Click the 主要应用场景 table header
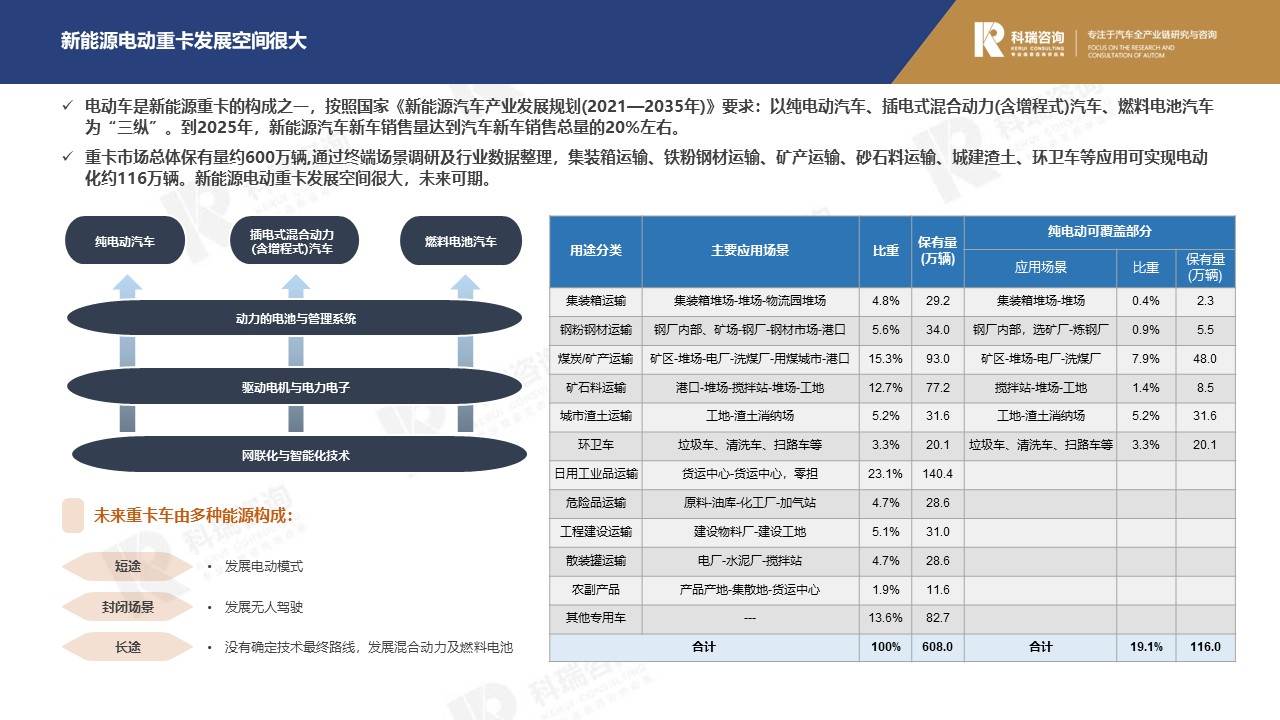 click(750, 251)
